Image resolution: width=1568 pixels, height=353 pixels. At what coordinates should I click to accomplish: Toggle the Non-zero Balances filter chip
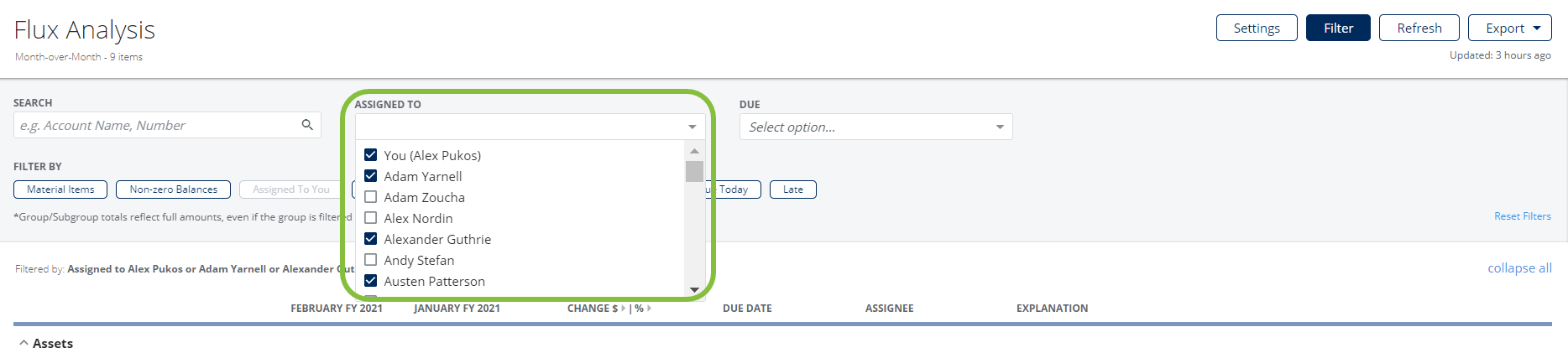[174, 189]
